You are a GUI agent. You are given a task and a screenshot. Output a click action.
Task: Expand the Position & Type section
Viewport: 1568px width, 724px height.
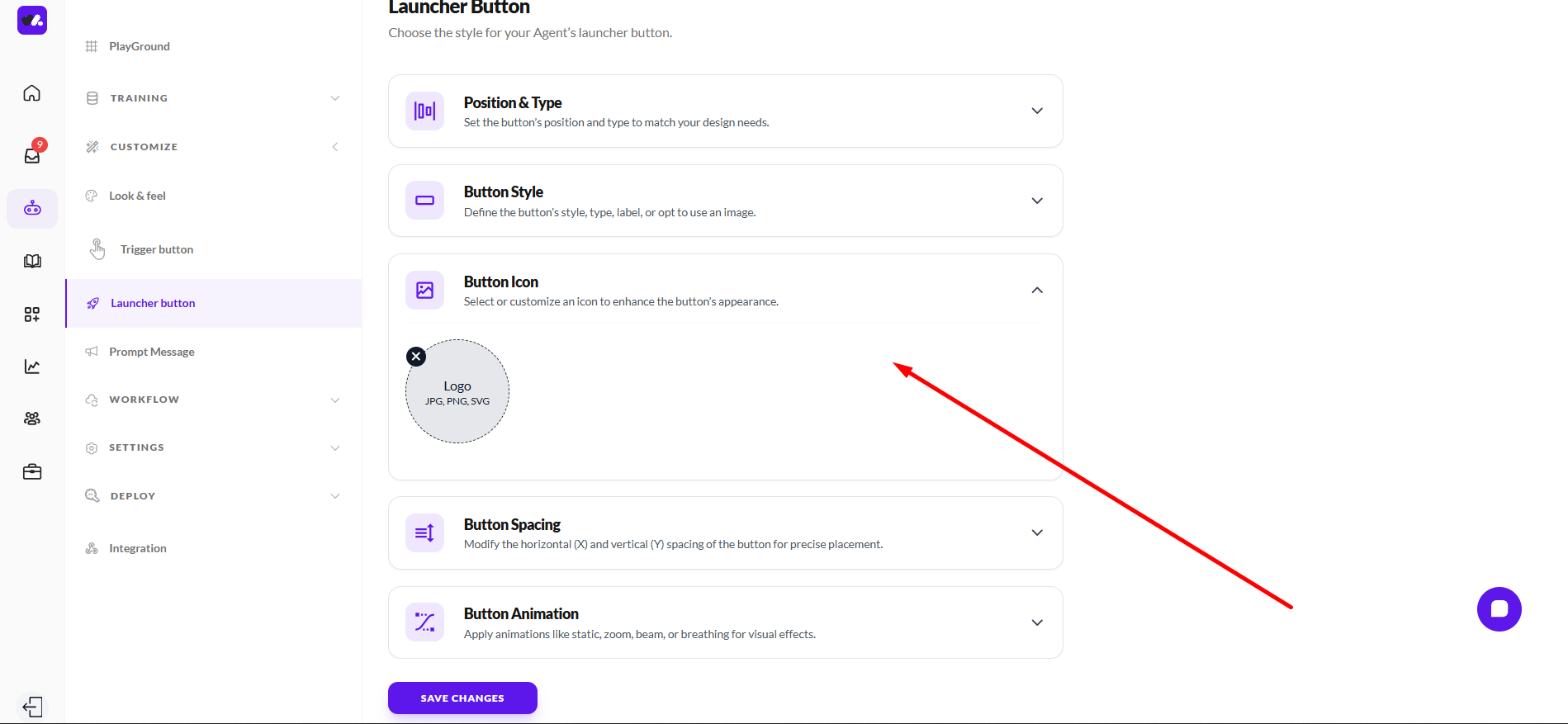(1036, 111)
